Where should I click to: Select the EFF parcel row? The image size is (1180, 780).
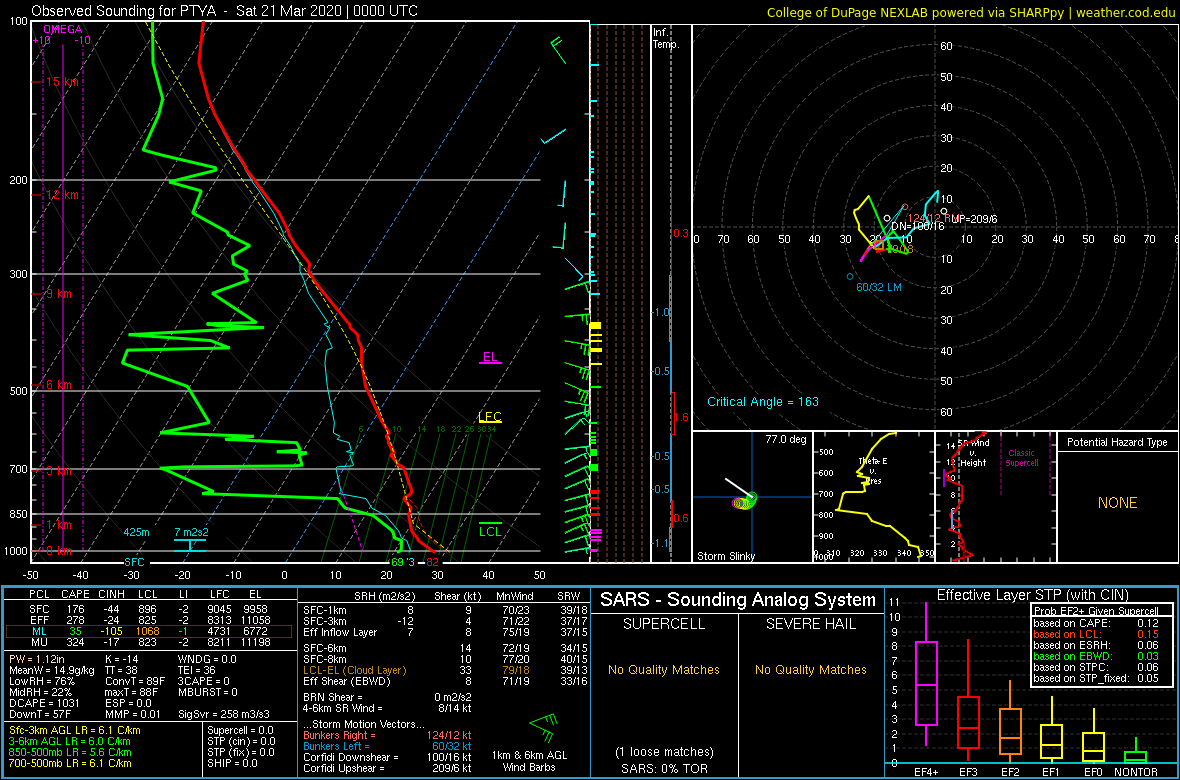151,620
